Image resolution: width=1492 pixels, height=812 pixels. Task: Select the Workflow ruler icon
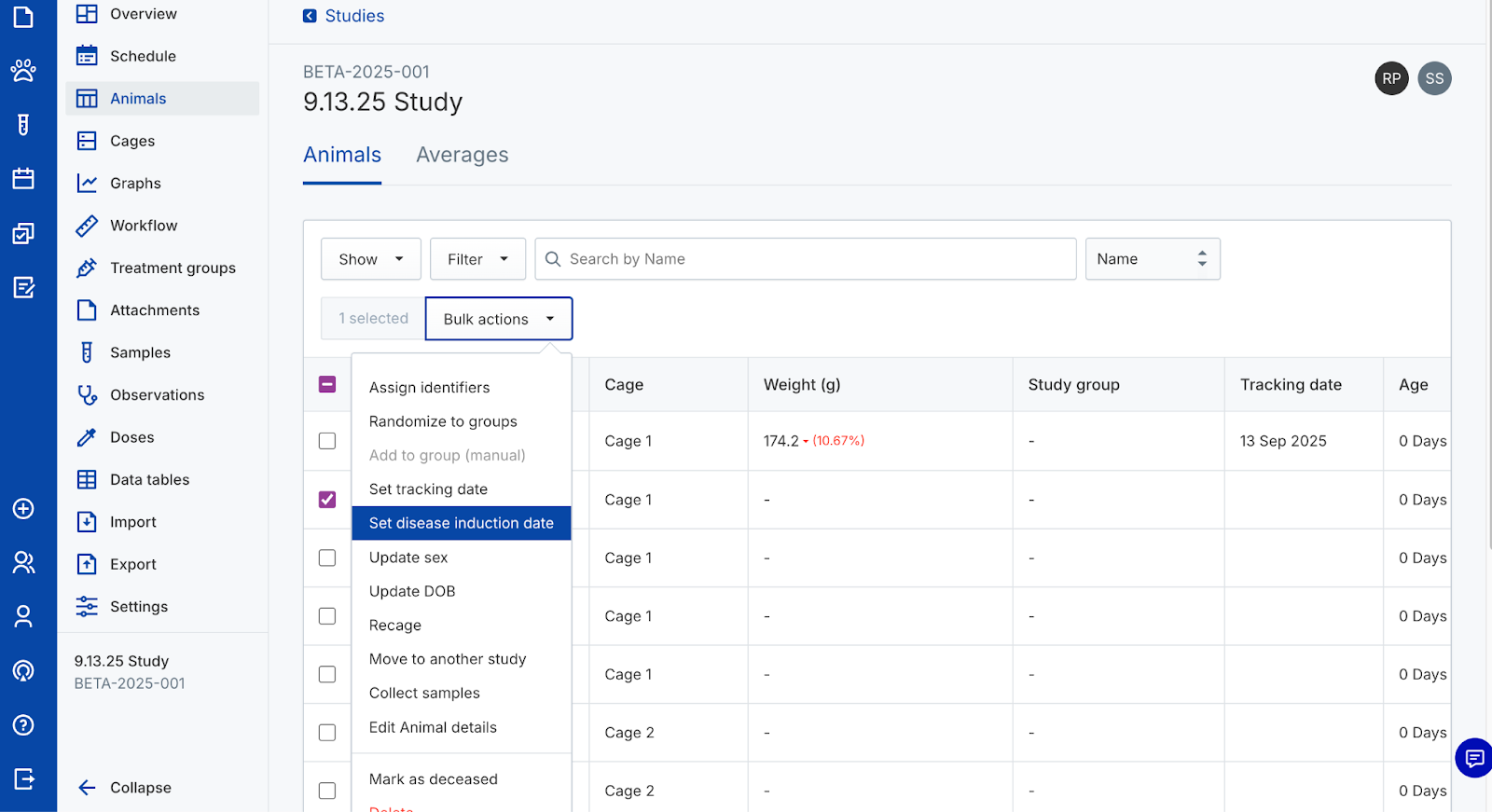click(x=87, y=226)
